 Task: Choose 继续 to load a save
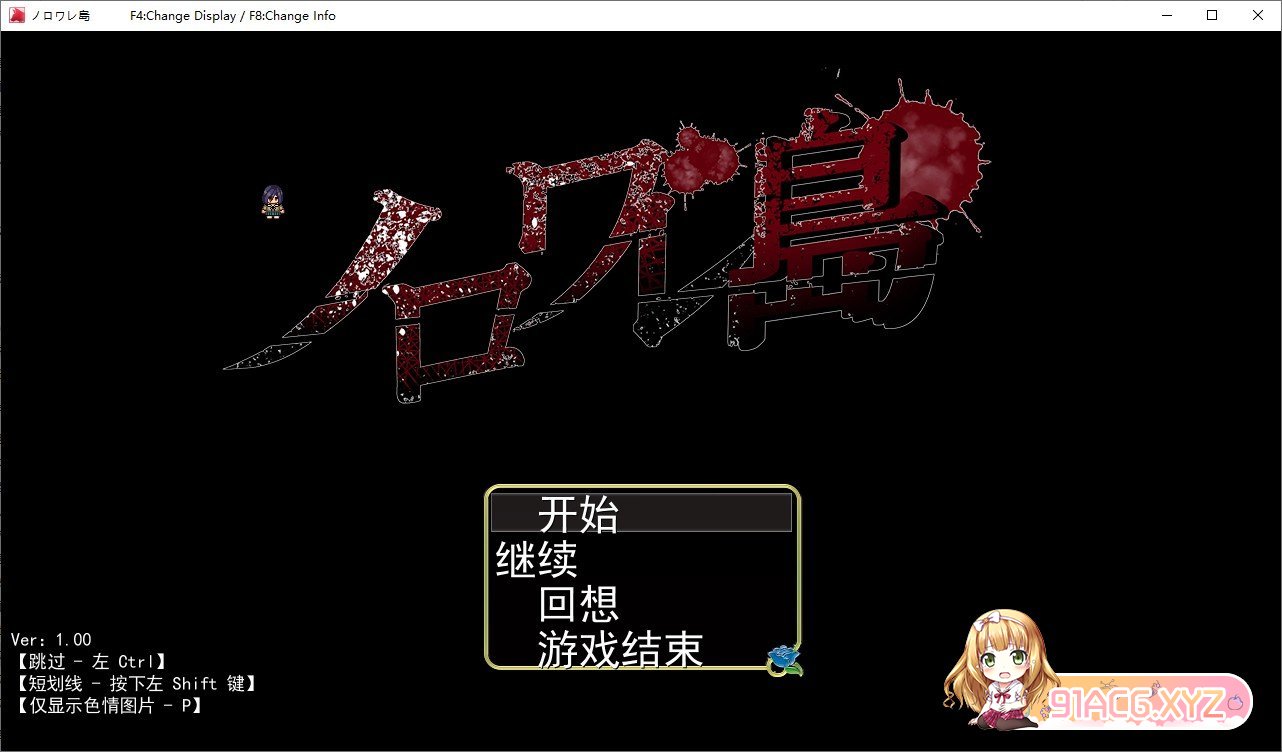pyautogui.click(x=537, y=560)
